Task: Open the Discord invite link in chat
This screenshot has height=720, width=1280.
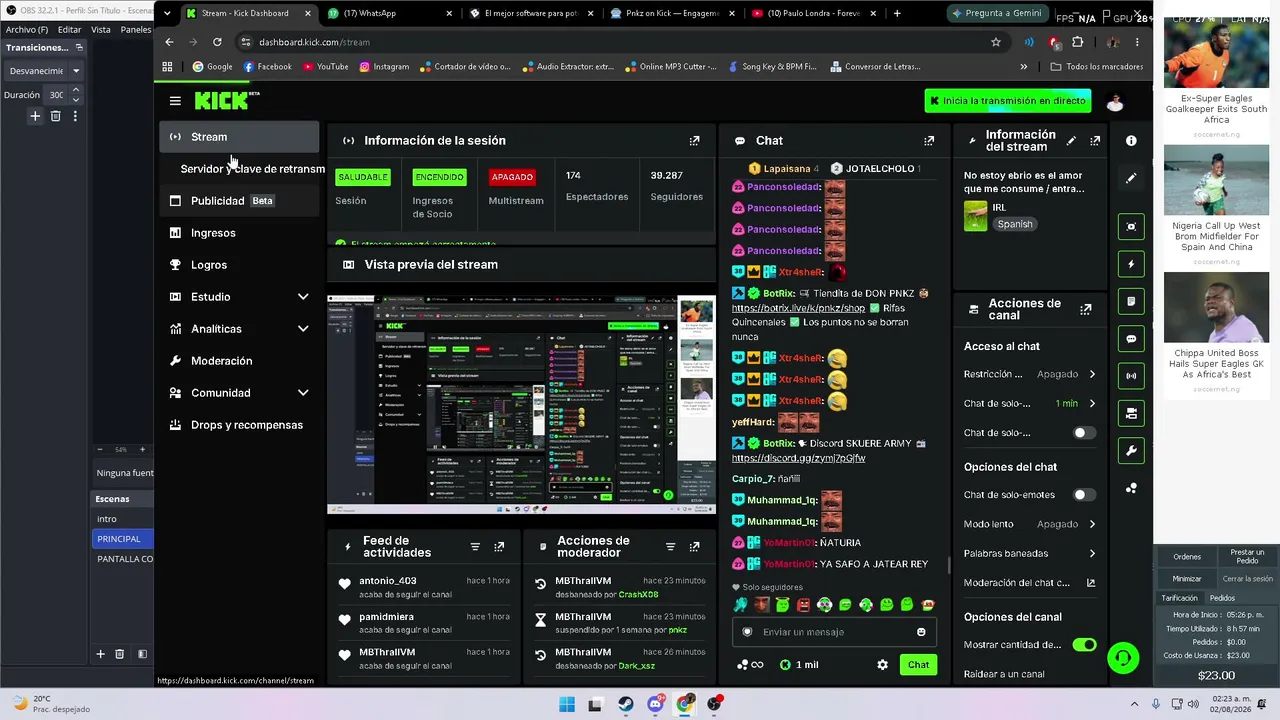Action: tap(798, 458)
